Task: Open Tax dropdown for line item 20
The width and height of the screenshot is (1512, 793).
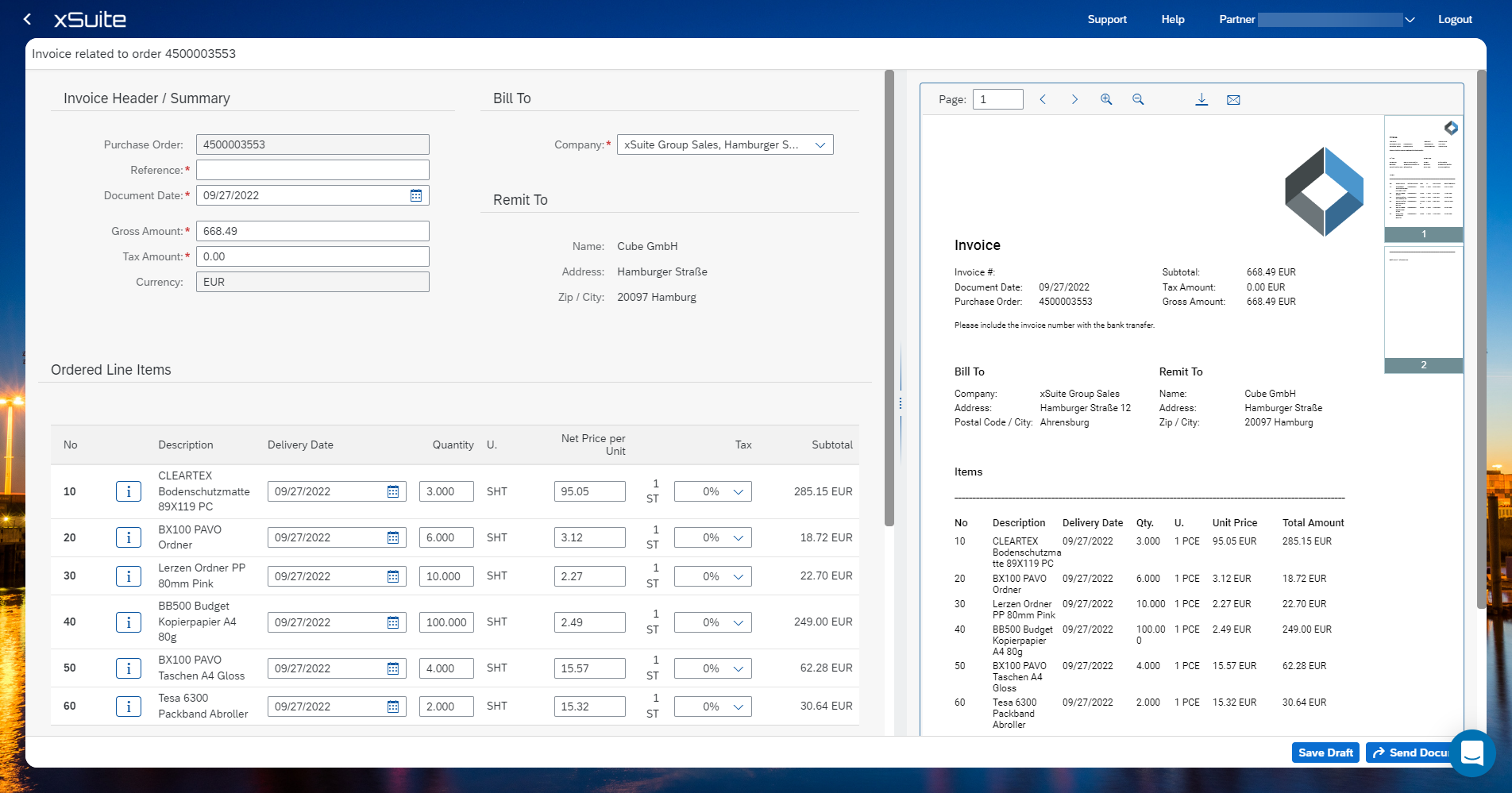Action: pos(738,537)
